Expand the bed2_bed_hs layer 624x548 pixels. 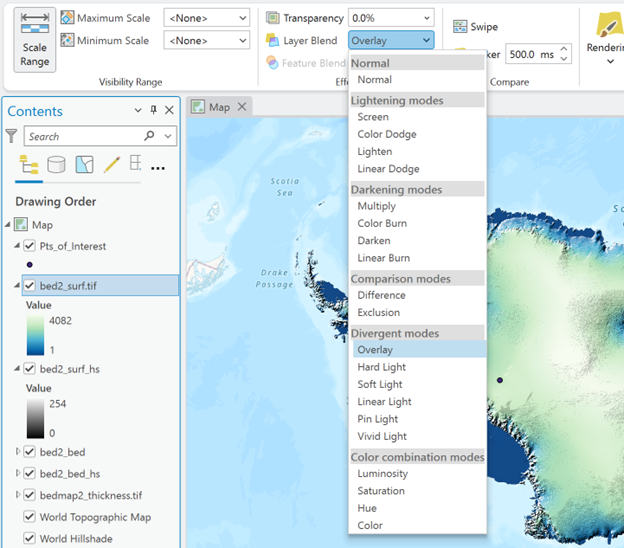18,473
